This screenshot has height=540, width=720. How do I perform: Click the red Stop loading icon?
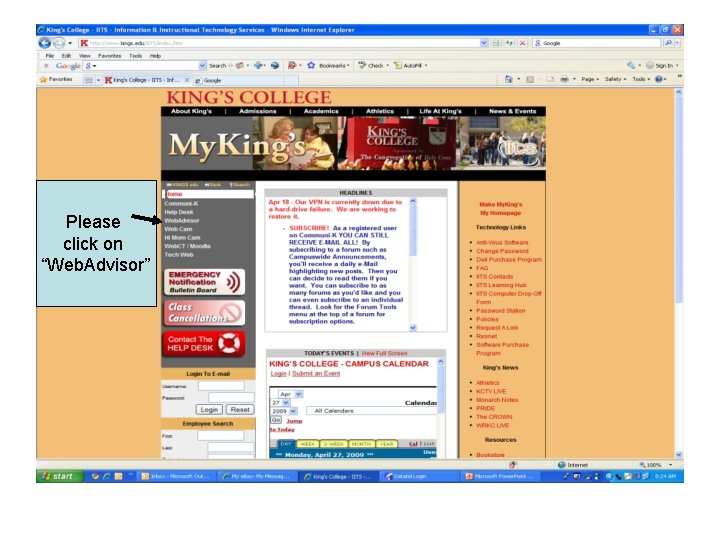522,43
